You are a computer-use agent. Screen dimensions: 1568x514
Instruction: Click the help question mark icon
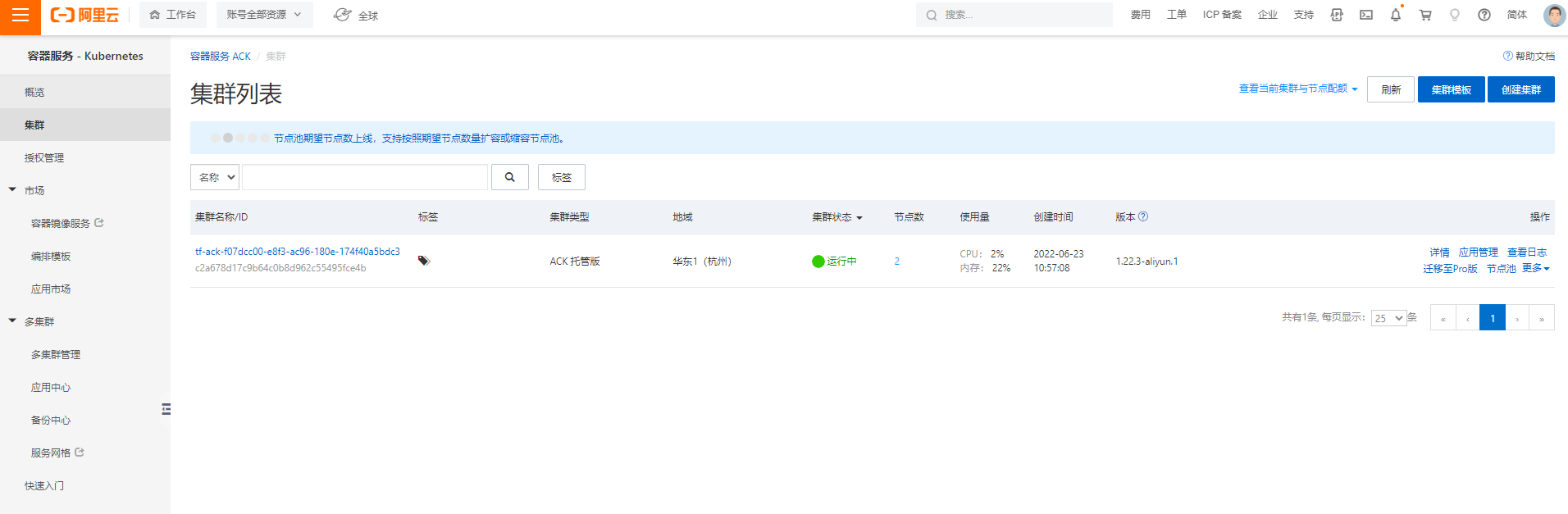tap(1484, 15)
